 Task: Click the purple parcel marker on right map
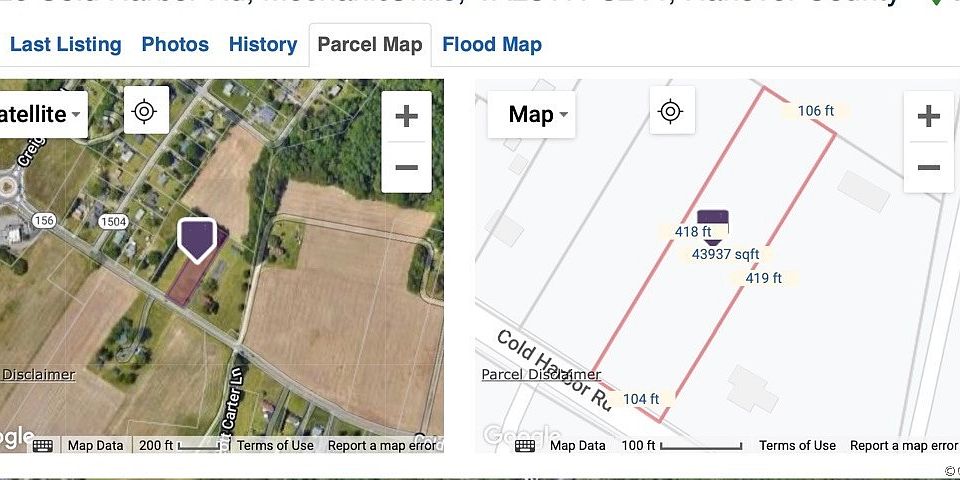(x=712, y=225)
